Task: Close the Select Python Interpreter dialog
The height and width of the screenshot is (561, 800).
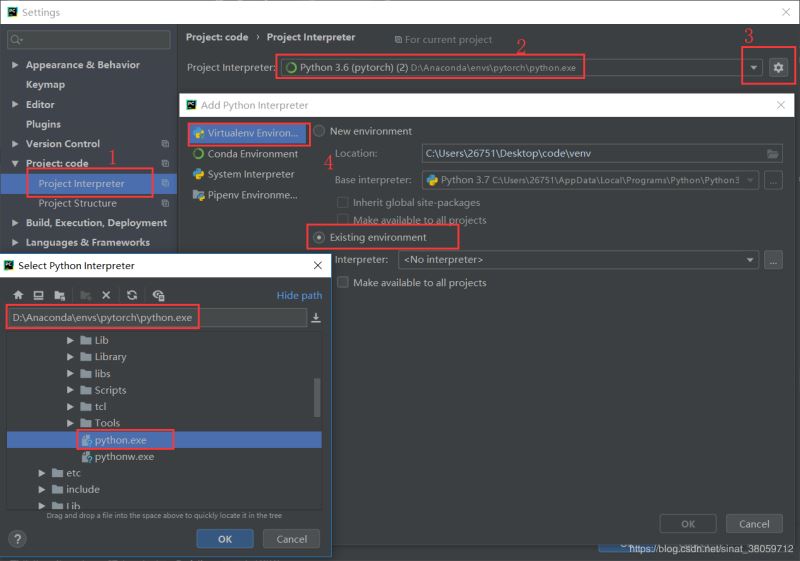Action: pyautogui.click(x=318, y=265)
